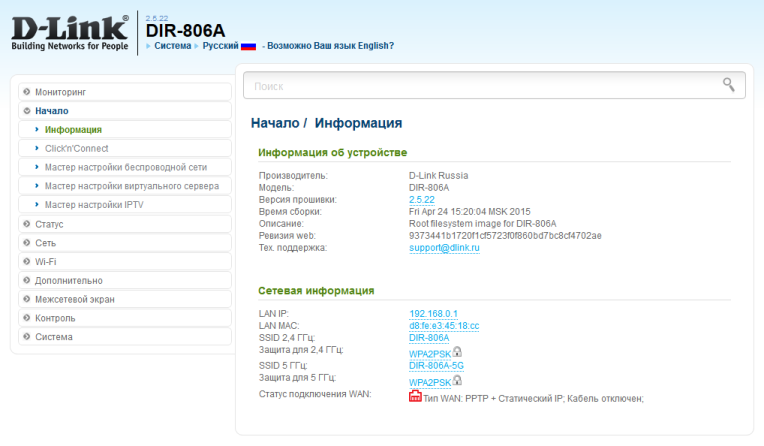764x446 pixels.
Task: Click SSID link DIR-806A-5G
Action: click(436, 366)
